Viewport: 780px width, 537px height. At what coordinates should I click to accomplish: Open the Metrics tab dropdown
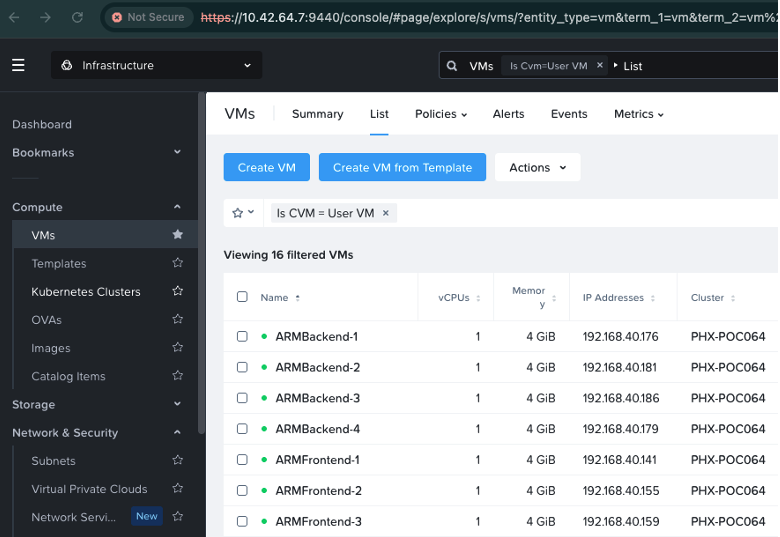639,114
